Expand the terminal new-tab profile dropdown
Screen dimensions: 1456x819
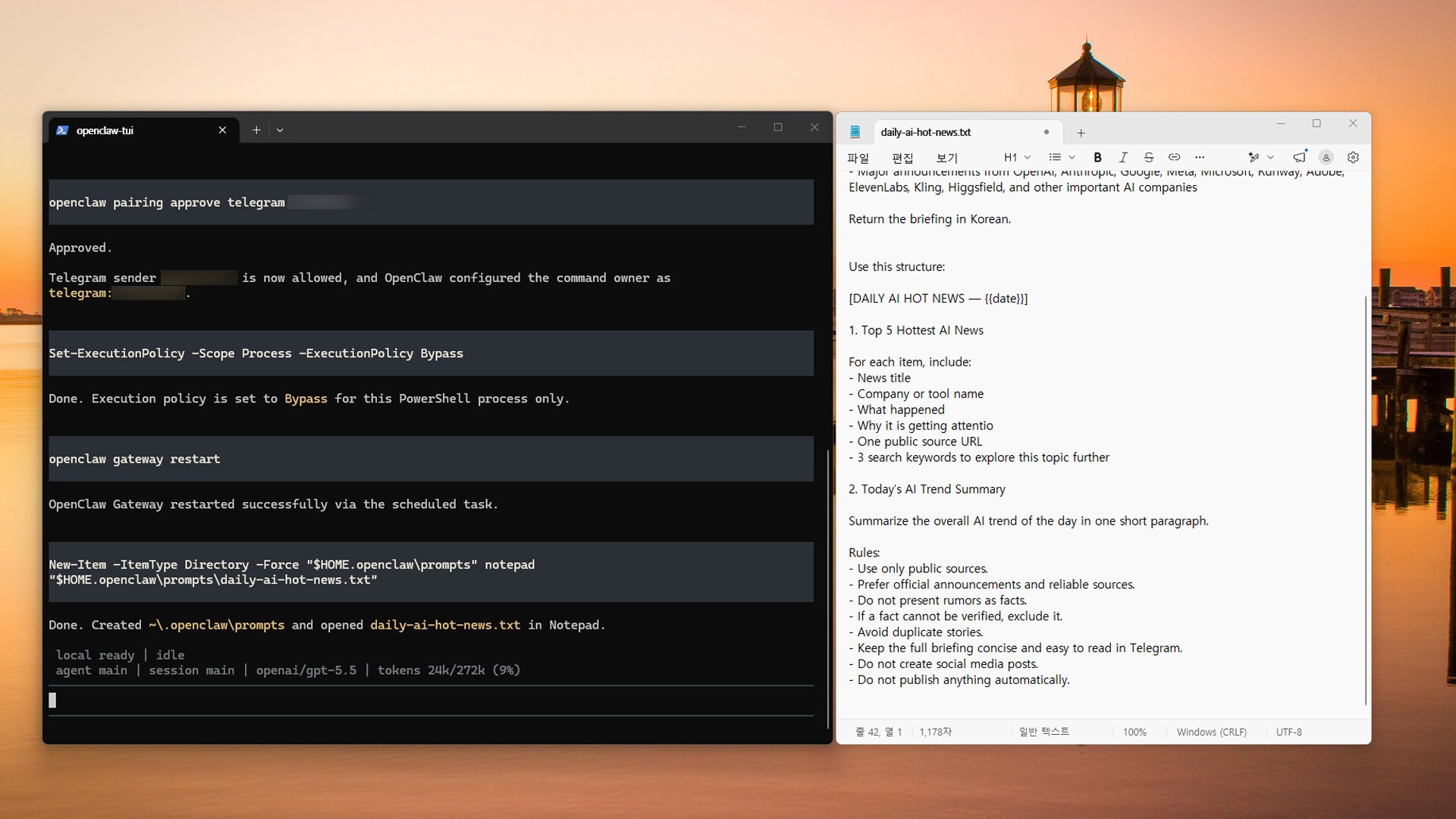point(280,130)
